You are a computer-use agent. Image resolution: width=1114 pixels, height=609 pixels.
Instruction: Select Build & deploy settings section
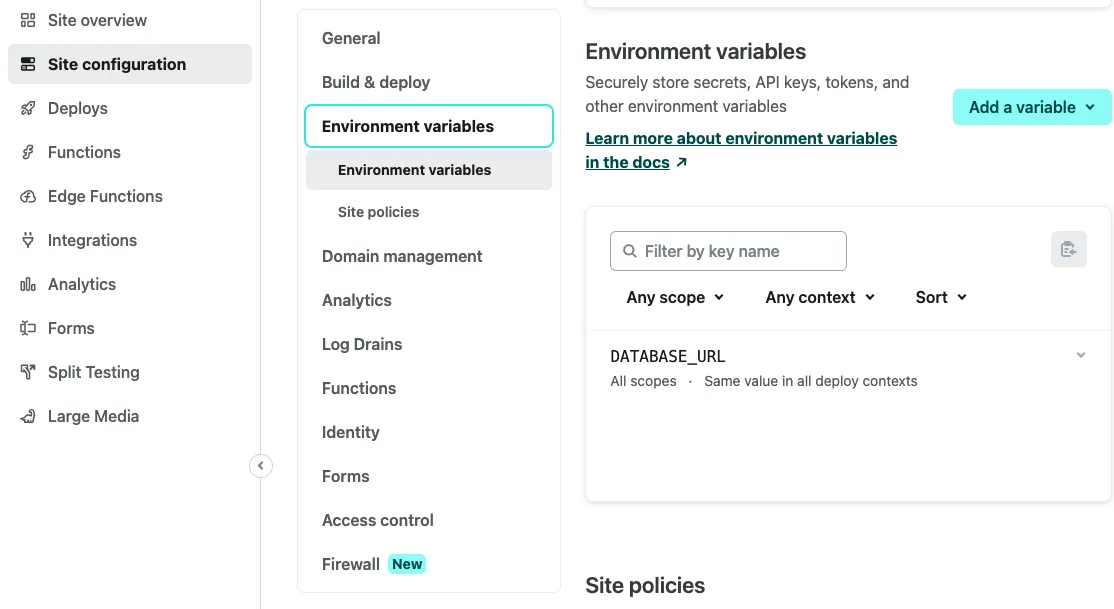coord(376,82)
